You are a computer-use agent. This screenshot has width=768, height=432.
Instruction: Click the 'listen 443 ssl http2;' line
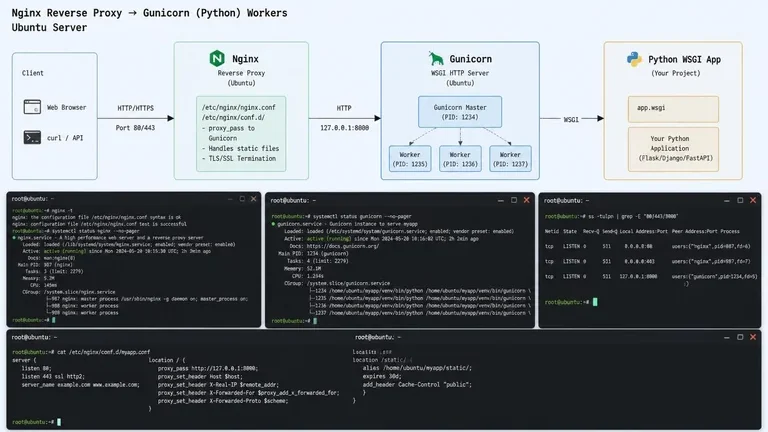click(52, 376)
